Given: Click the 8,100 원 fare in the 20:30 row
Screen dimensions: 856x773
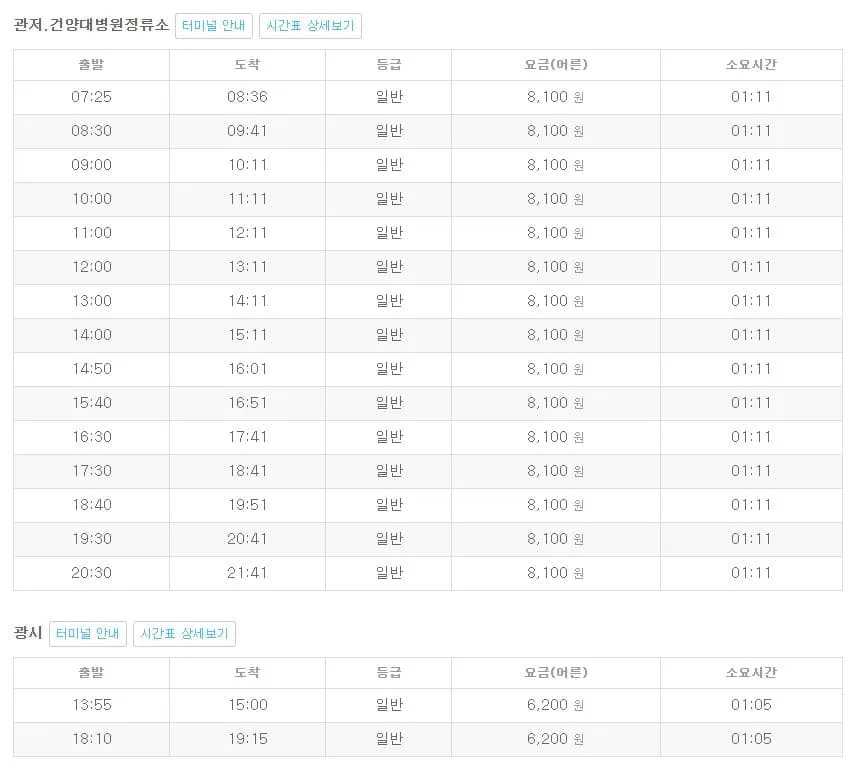Looking at the screenshot, I should coord(555,573).
